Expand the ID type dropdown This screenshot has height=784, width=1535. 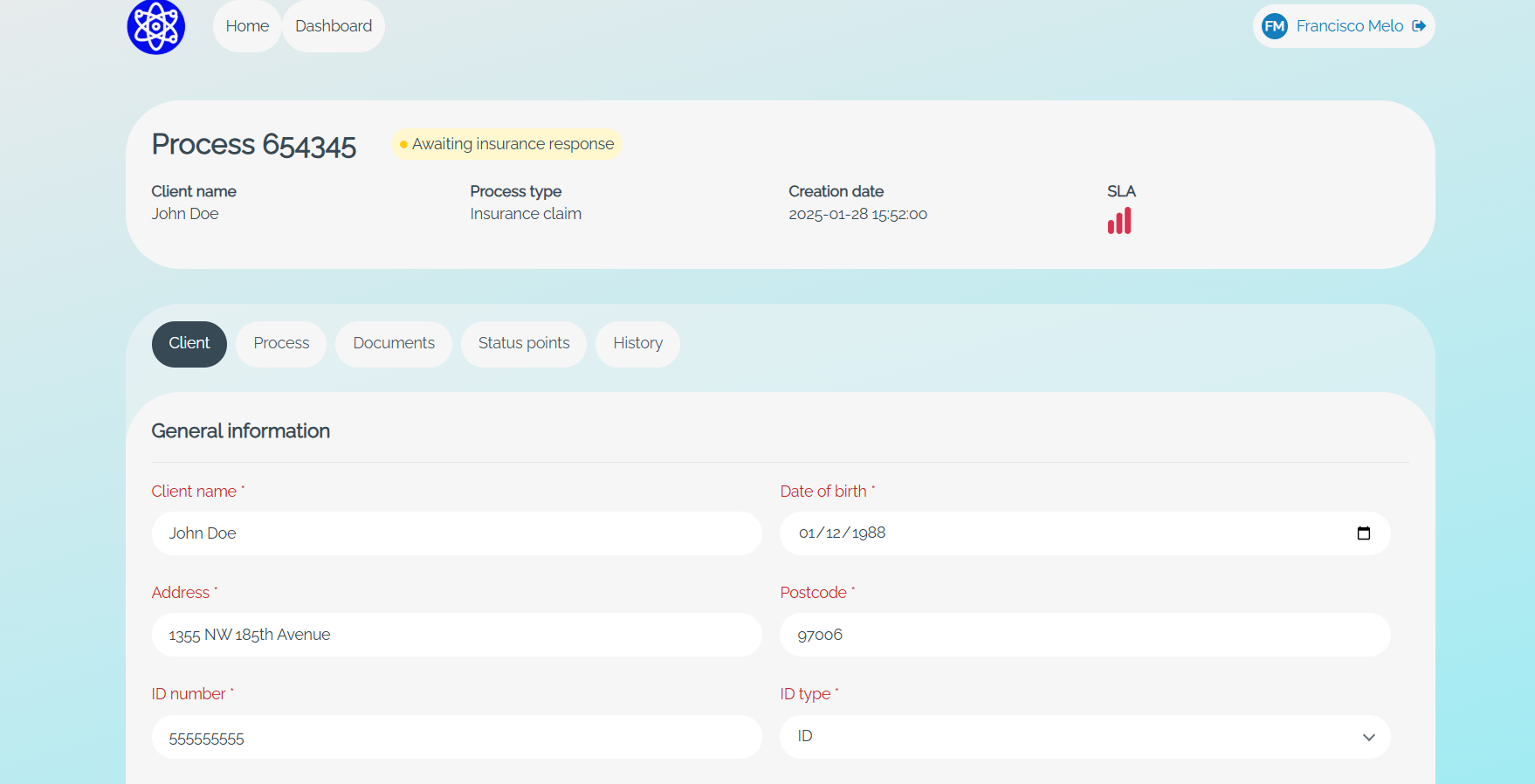(x=1083, y=737)
